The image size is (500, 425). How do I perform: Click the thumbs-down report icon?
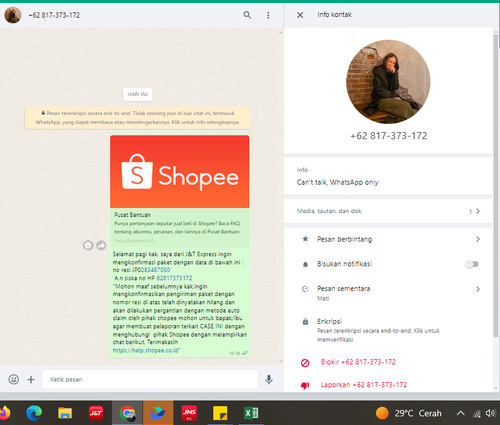(305, 386)
